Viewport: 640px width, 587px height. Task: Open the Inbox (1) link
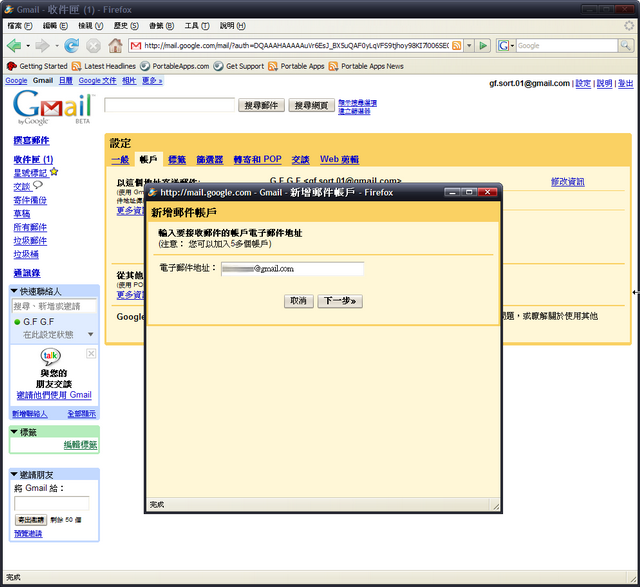tap(33, 159)
